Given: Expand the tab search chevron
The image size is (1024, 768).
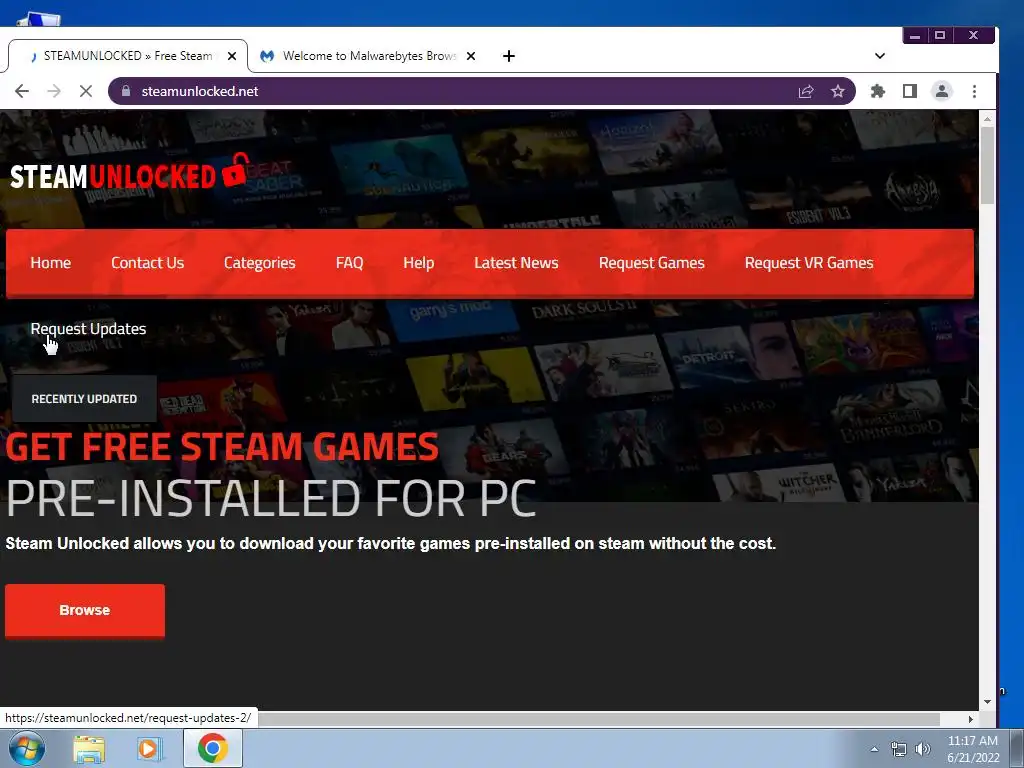Looking at the screenshot, I should point(880,56).
